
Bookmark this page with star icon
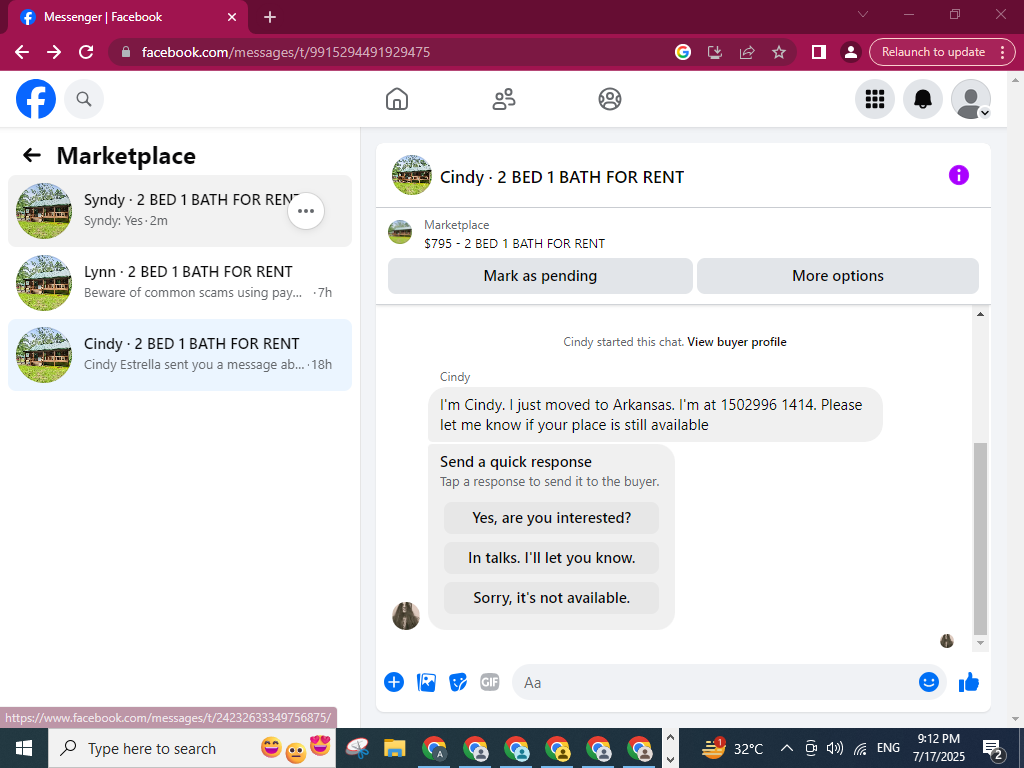[x=778, y=52]
